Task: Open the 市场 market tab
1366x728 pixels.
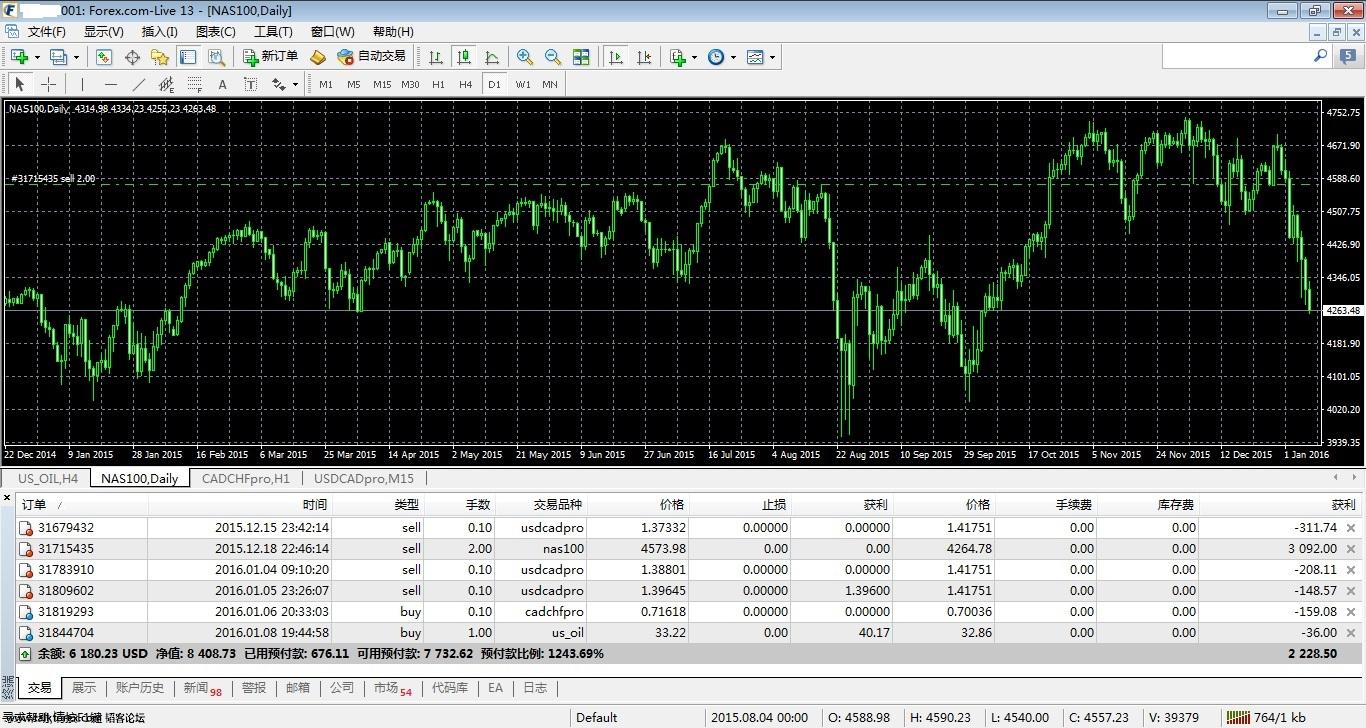Action: coord(392,688)
